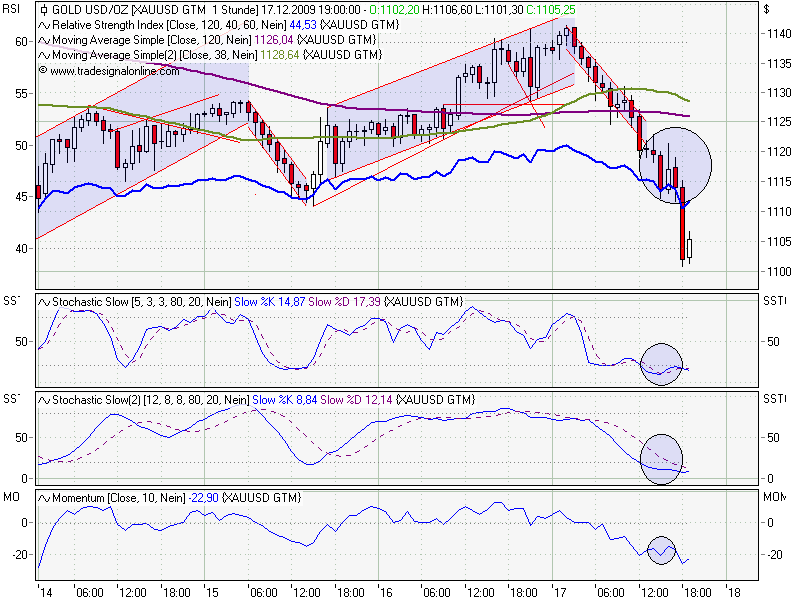This screenshot has width=800, height=600.
Task: Select the circle annotation on the price chart
Action: coord(675,165)
